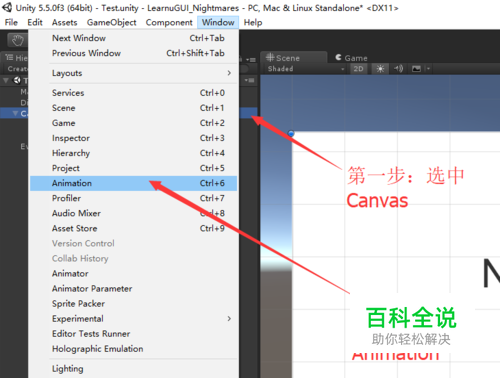Expand the Layouts submenu

133,73
